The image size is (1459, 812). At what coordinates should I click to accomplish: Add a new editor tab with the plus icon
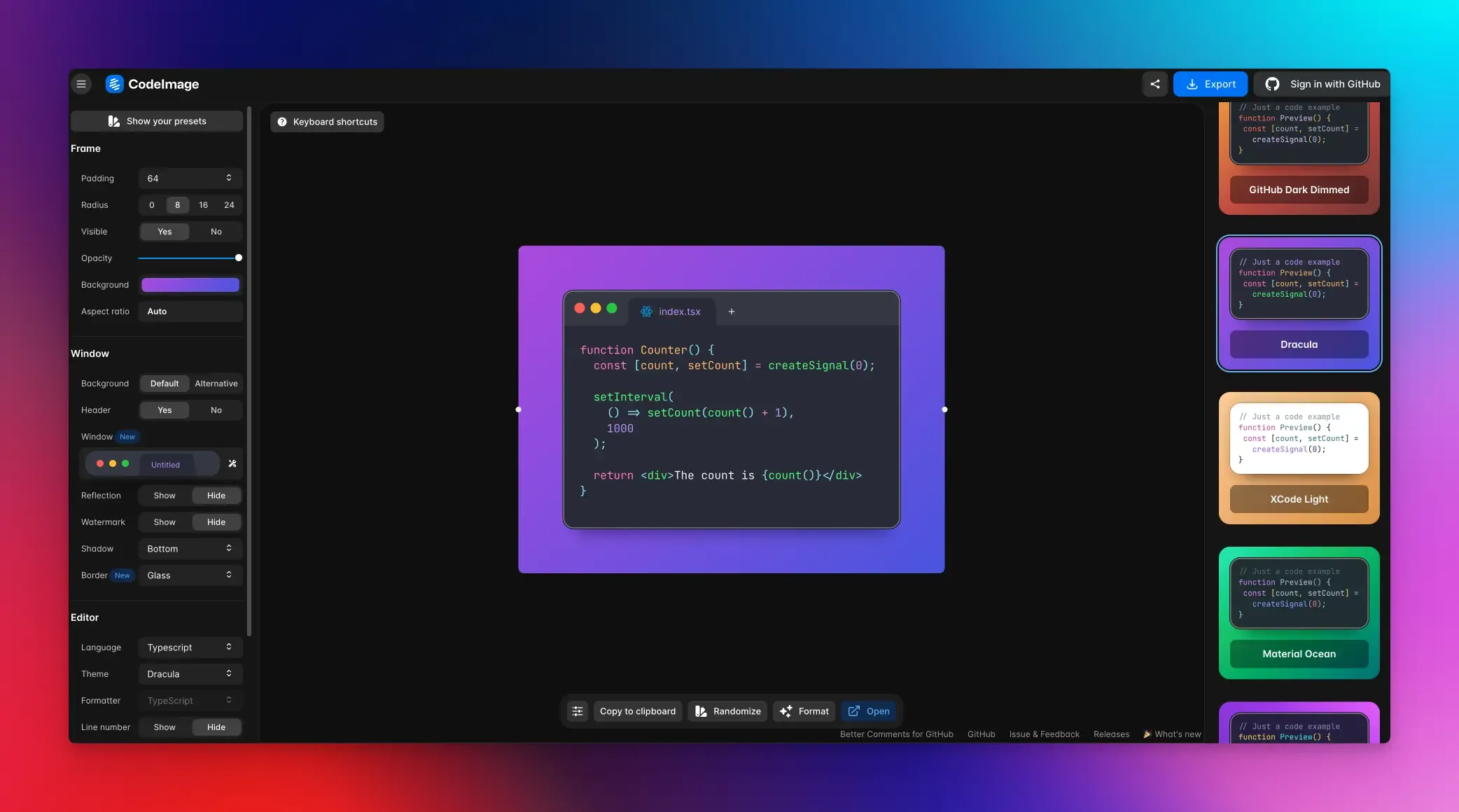pyautogui.click(x=731, y=311)
